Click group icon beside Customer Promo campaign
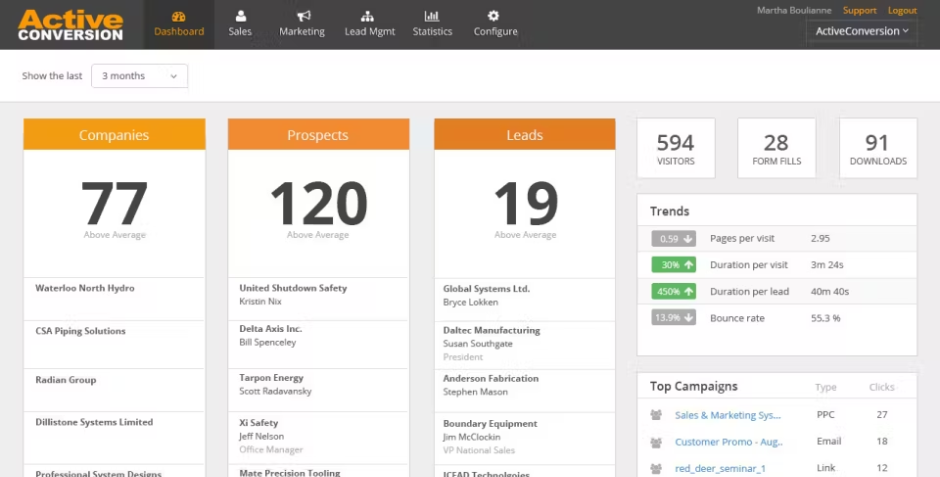Viewport: 940px width, 477px height. (x=656, y=442)
